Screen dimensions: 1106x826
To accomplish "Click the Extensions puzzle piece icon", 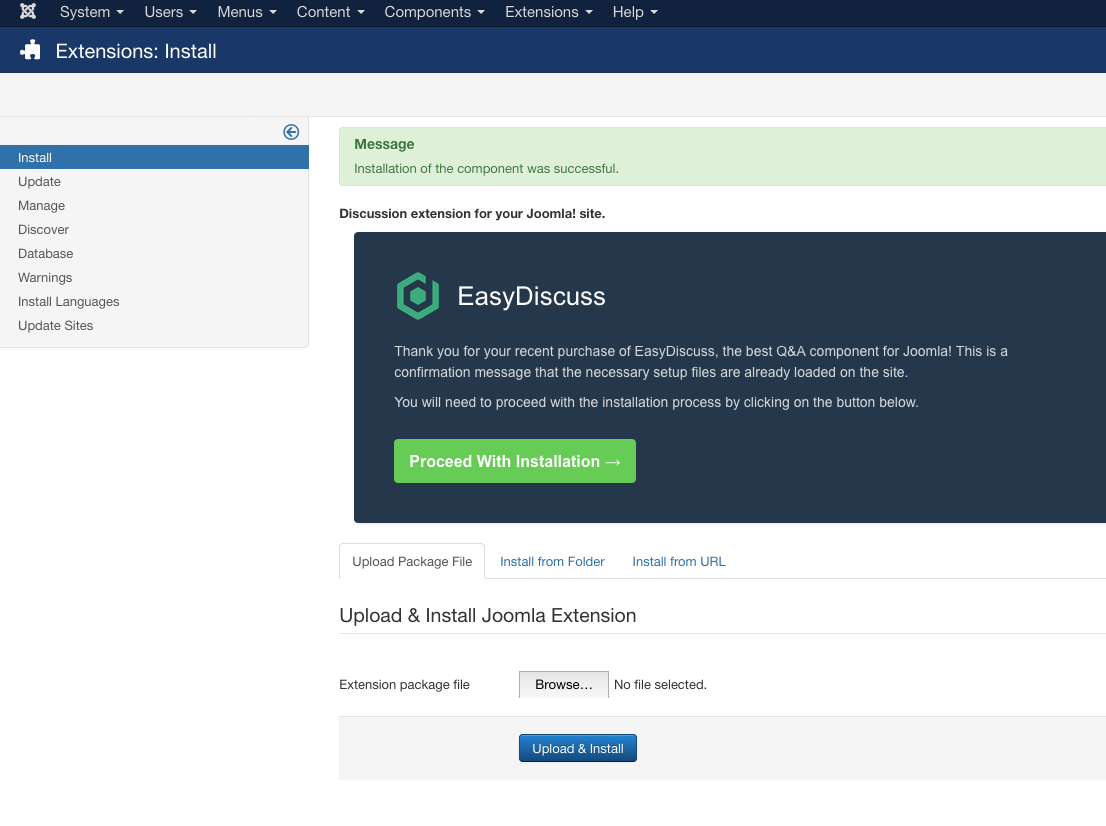I will pos(30,50).
